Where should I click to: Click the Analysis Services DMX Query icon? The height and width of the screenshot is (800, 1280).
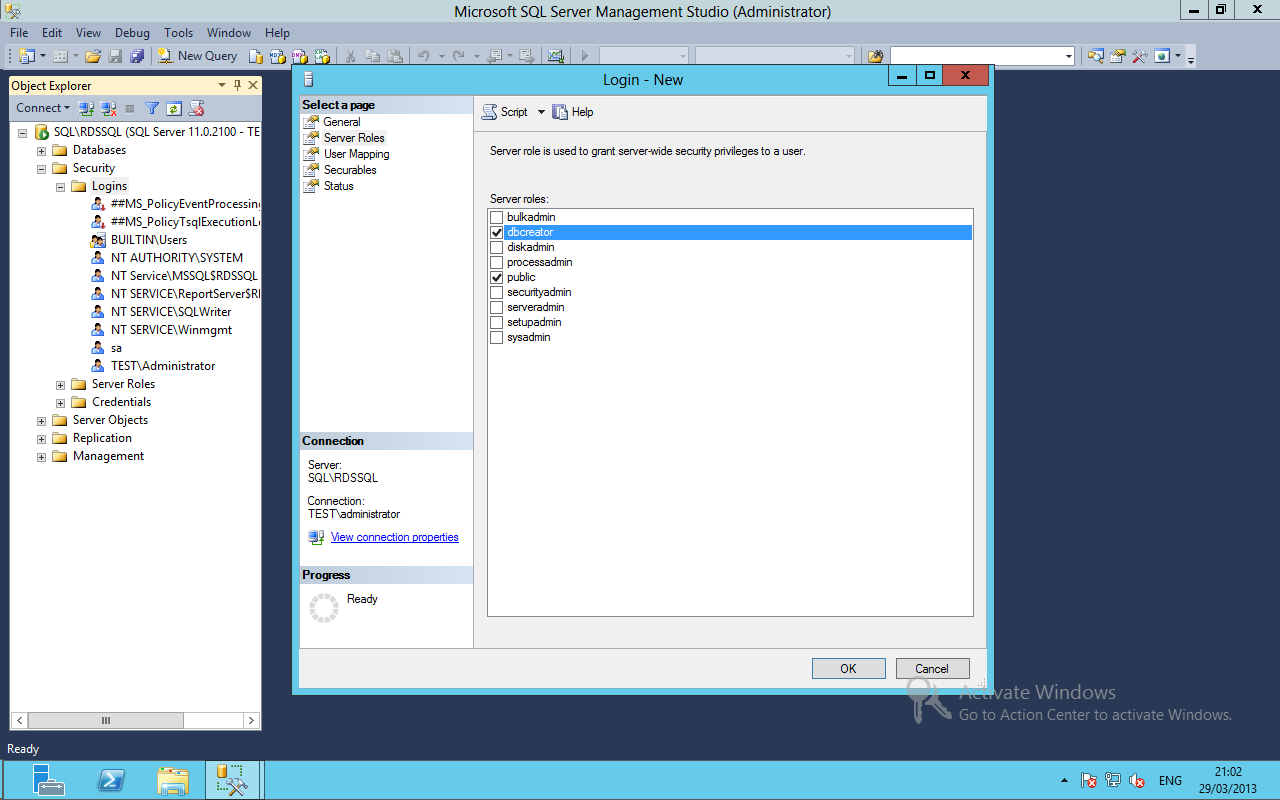(300, 56)
